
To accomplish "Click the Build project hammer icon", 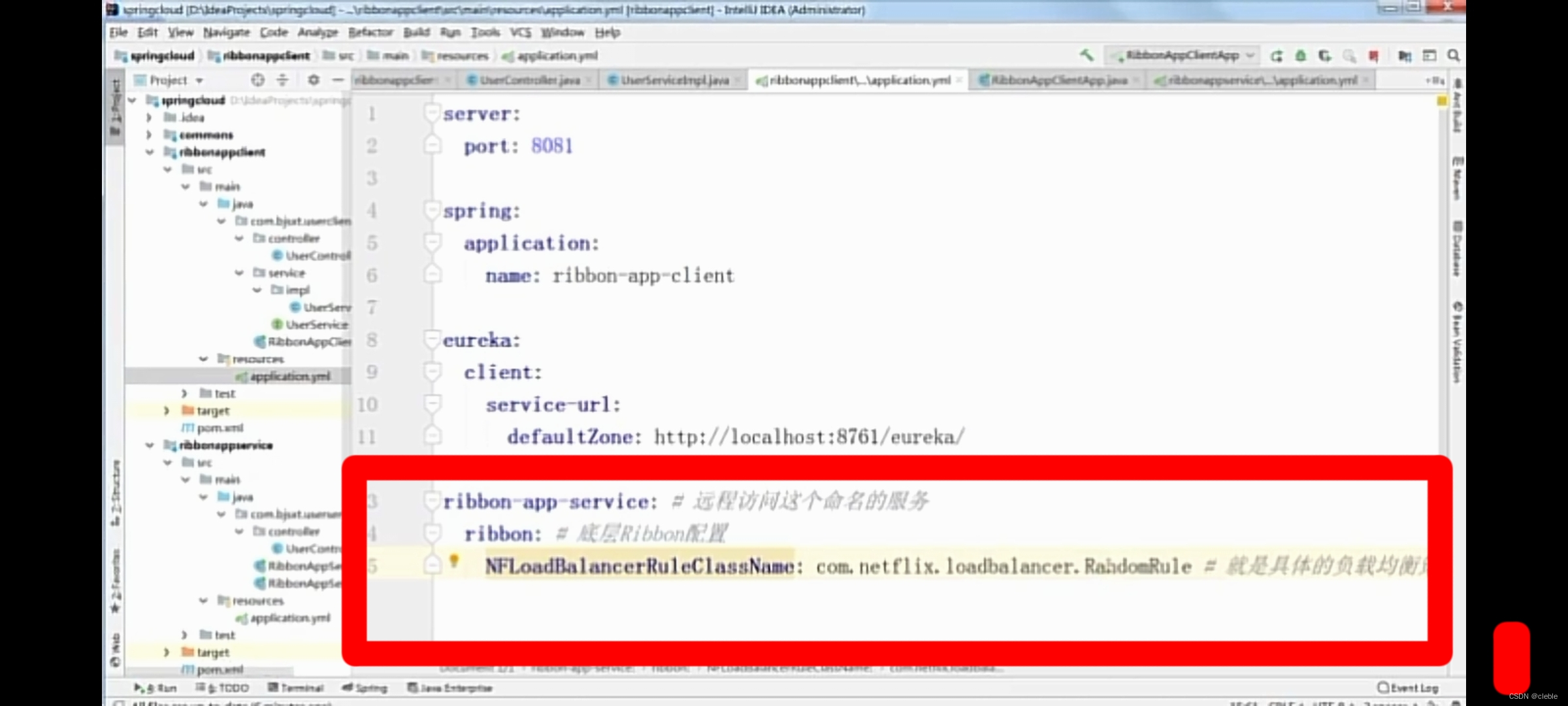I will click(1086, 56).
